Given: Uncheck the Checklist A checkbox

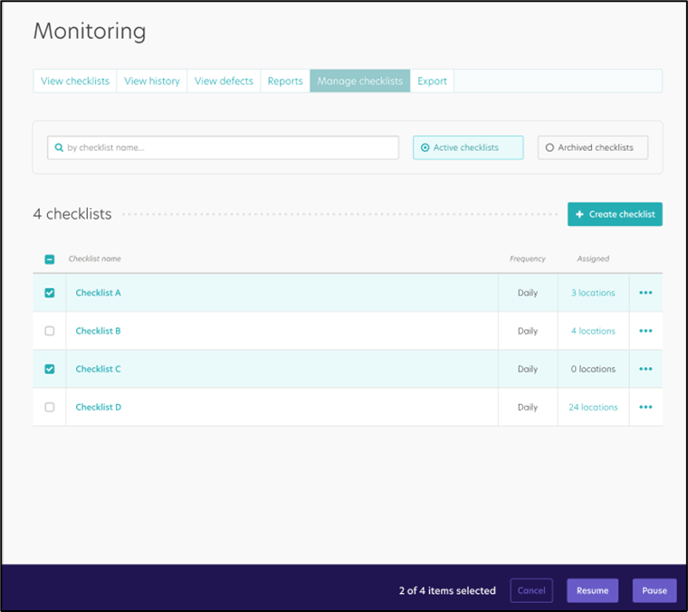Looking at the screenshot, I should tap(50, 293).
